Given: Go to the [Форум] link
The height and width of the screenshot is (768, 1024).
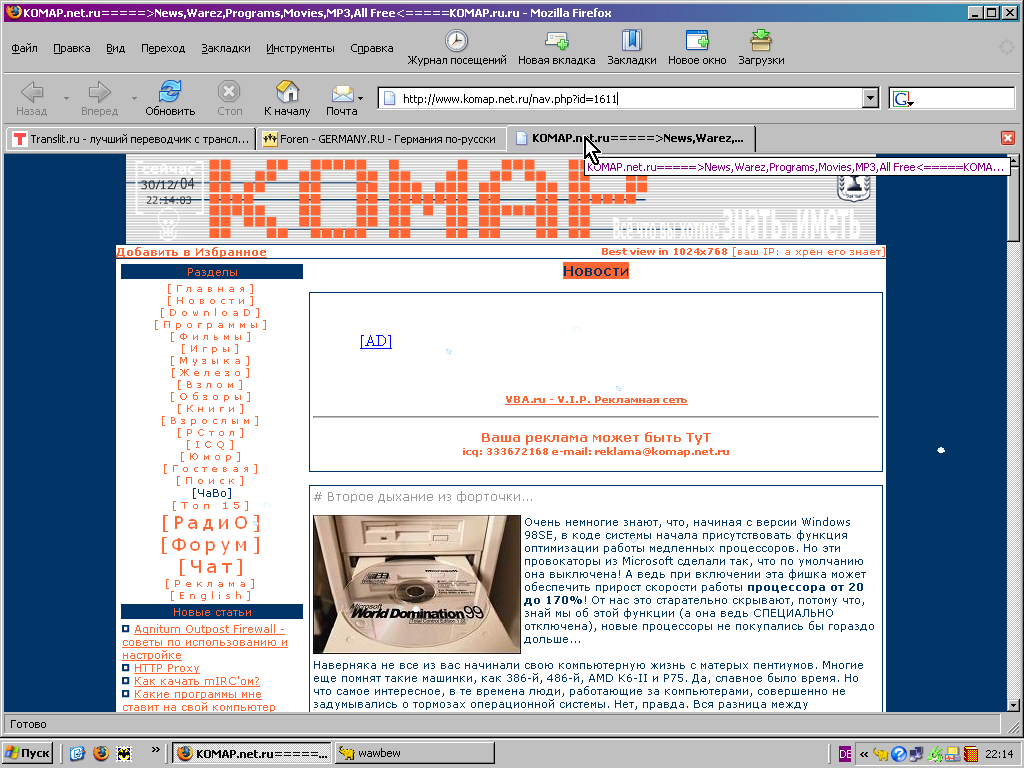Looking at the screenshot, I should pos(211,545).
